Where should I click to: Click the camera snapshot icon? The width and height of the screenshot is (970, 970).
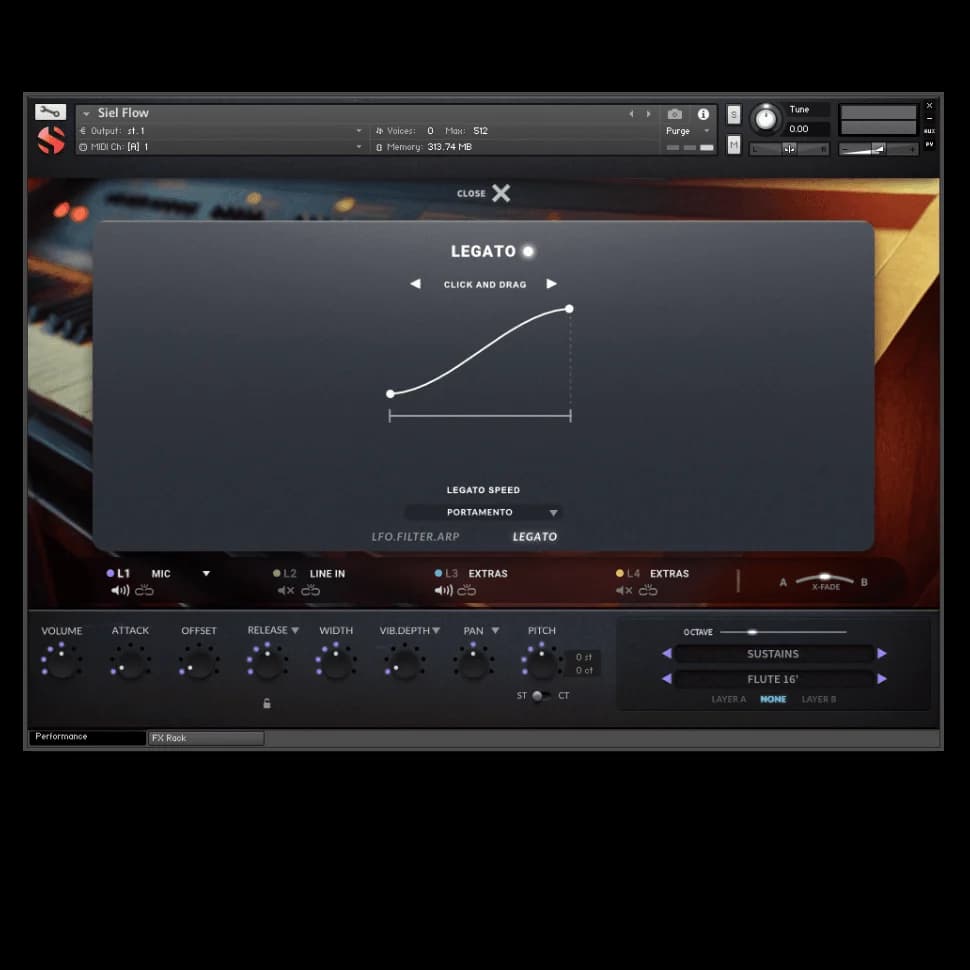675,114
